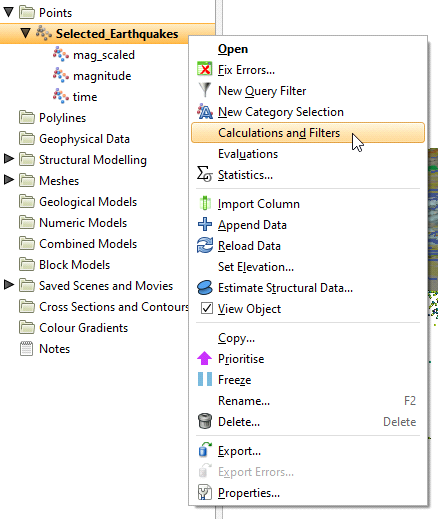The image size is (438, 519).
Task: Collapse the Selected_Earthquakes tree node
Action: [25, 33]
